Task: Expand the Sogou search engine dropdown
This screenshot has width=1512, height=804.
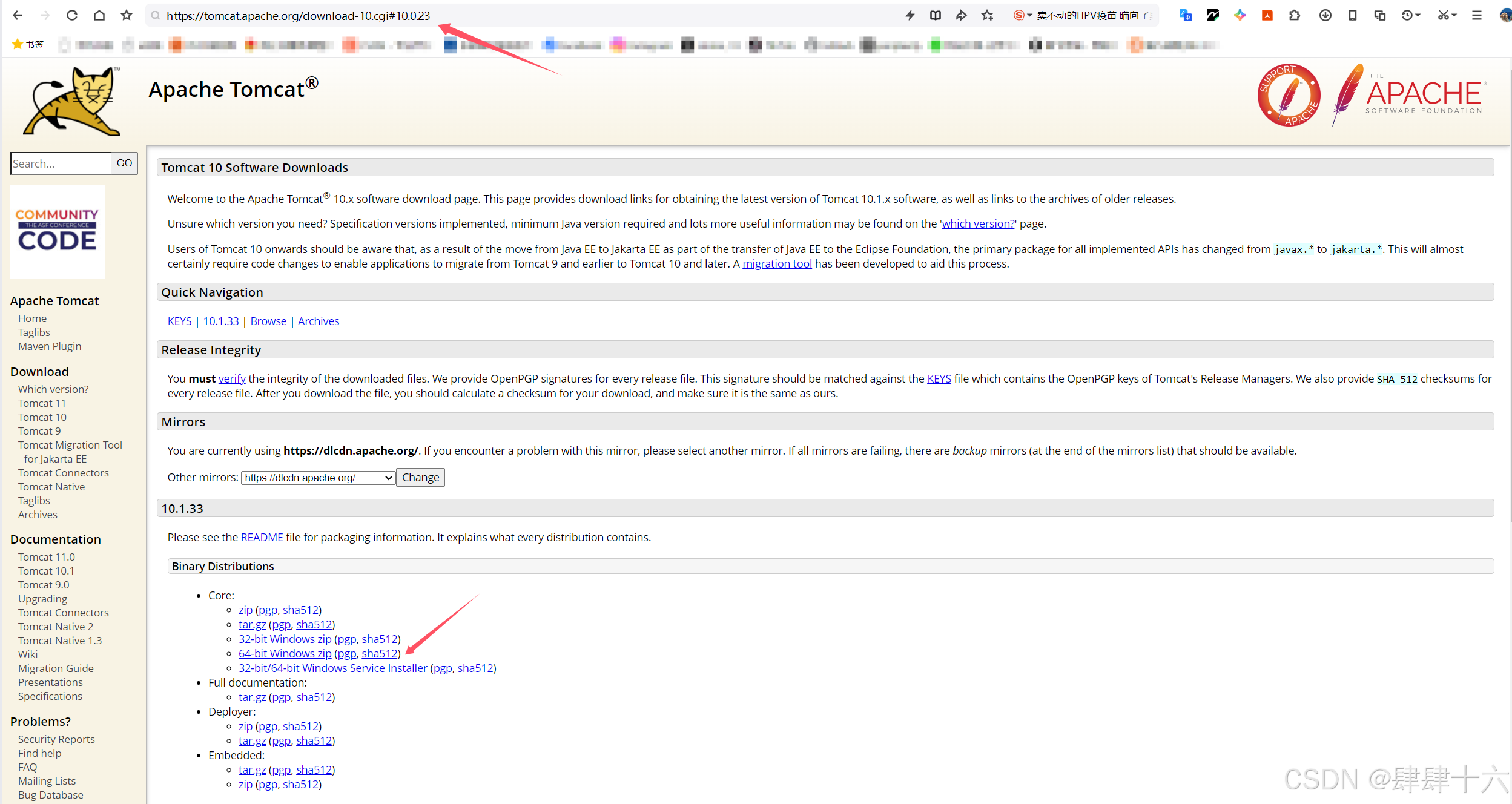Action: click(x=1029, y=15)
